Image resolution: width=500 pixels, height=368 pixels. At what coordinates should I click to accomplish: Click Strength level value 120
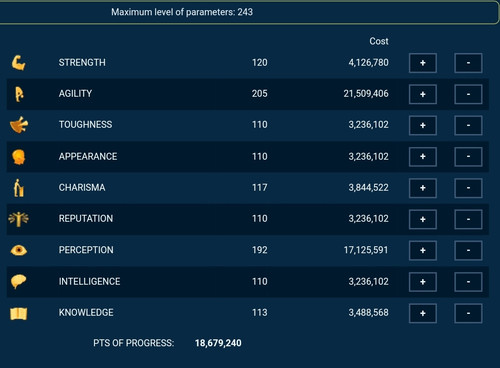(260, 62)
